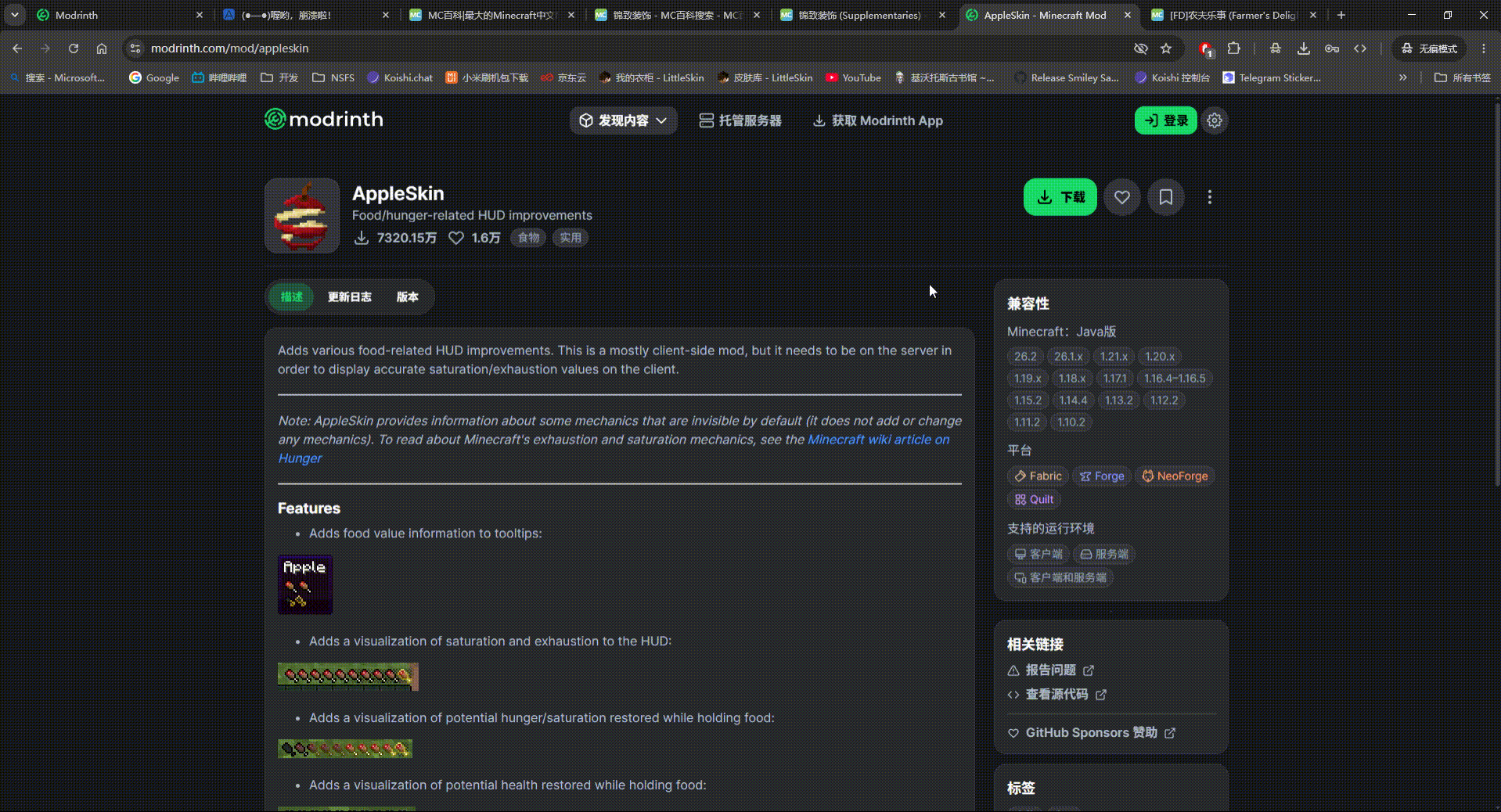Close the AppleSkin browser tab

click(x=1128, y=15)
